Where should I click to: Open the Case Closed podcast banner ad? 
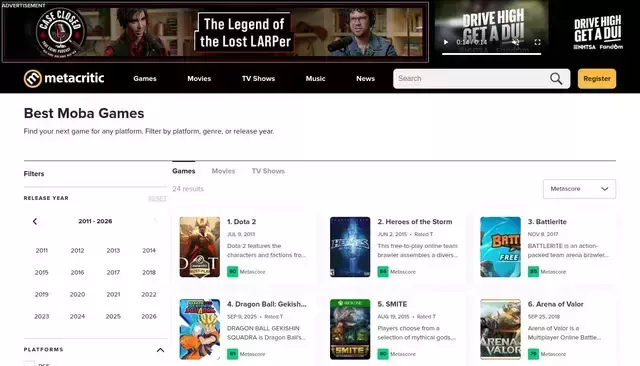coord(215,32)
